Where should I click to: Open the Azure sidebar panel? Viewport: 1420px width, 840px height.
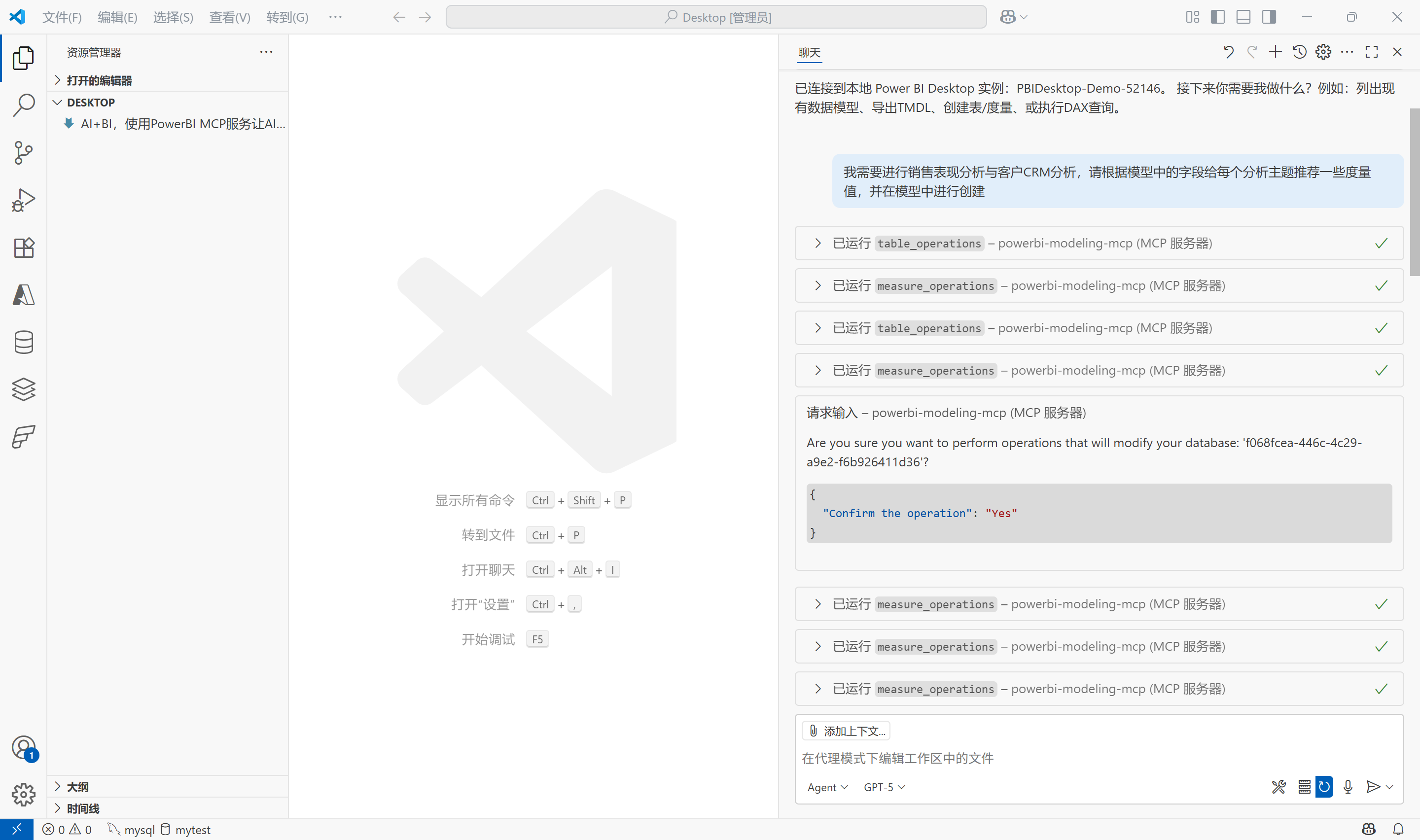click(23, 295)
